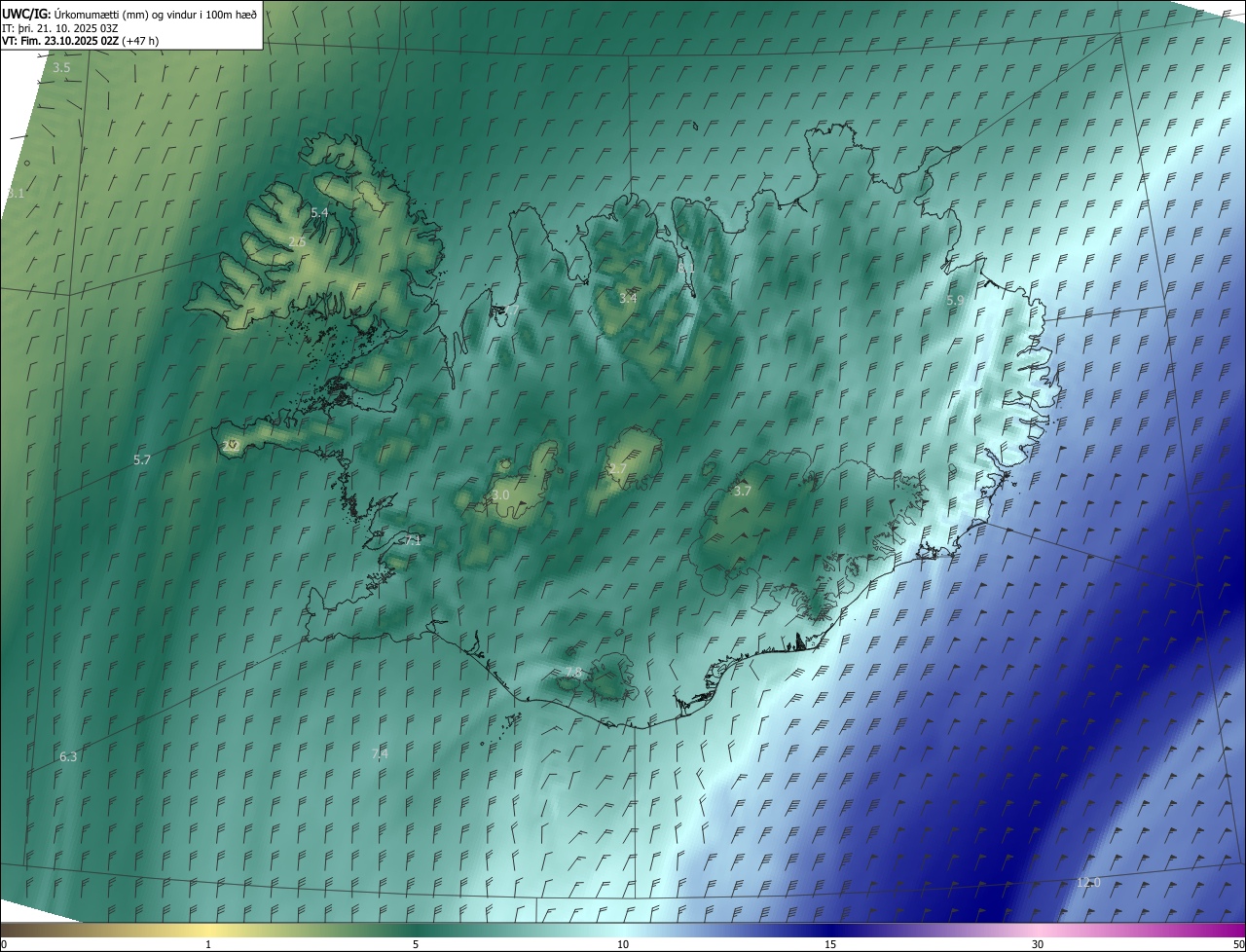Screen dimensions: 1246x952
Task: Select the 12.0 value label in the blue band
Action: click(x=1088, y=883)
